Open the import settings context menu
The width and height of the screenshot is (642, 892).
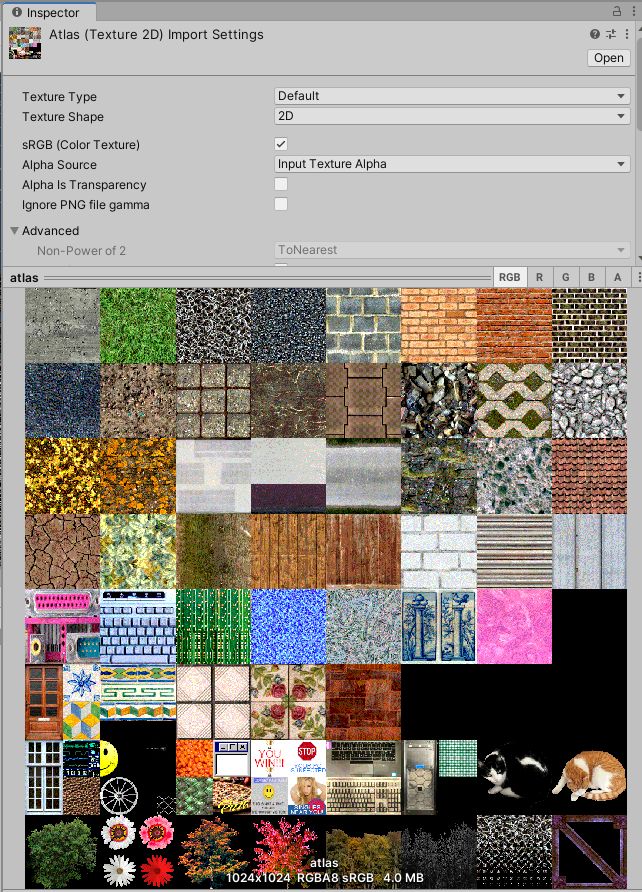(627, 34)
